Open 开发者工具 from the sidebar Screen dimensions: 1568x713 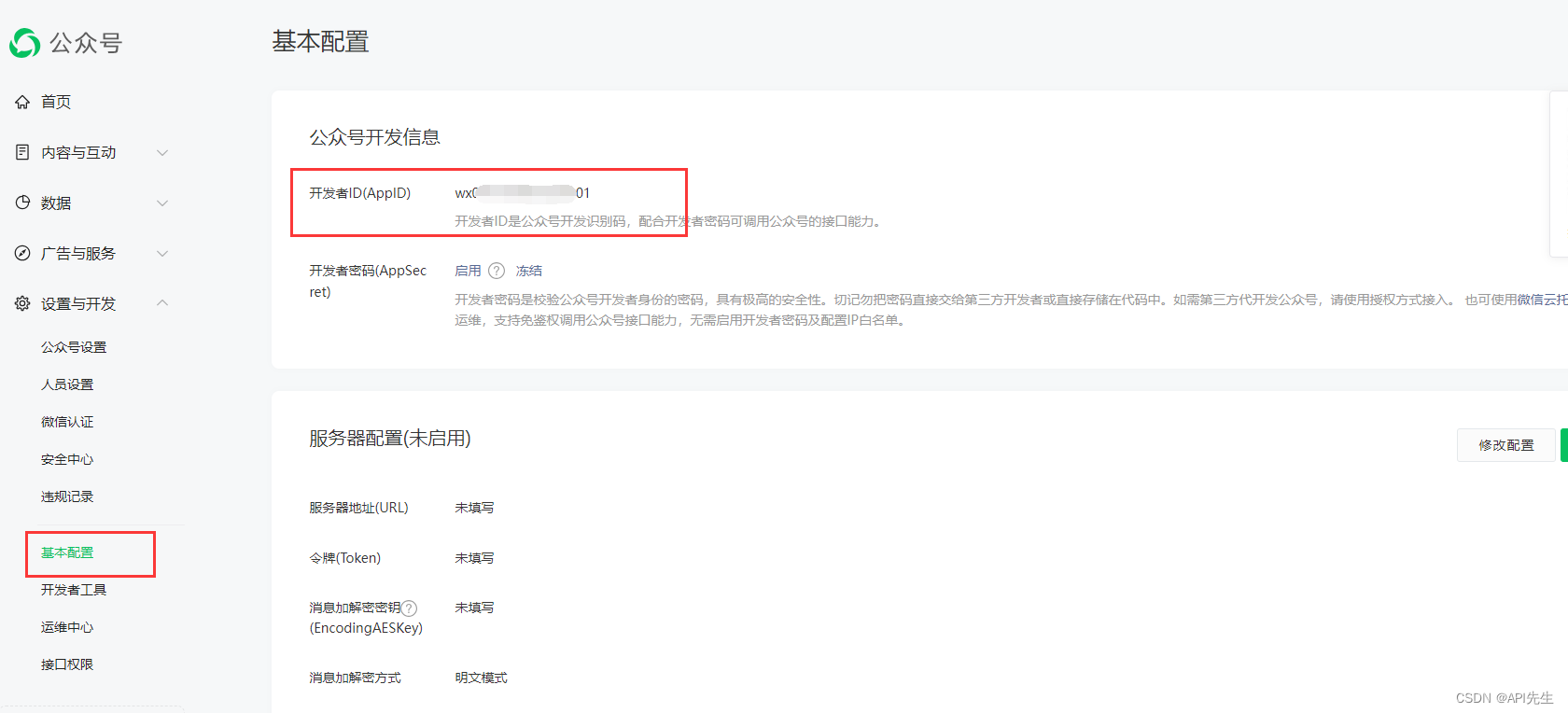(74, 590)
